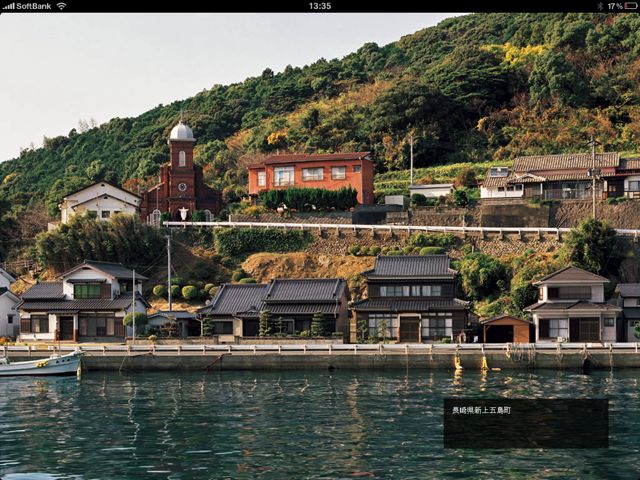Tap the Wi-Fi icon in status bar
This screenshot has width=640, height=480.
tap(61, 6)
